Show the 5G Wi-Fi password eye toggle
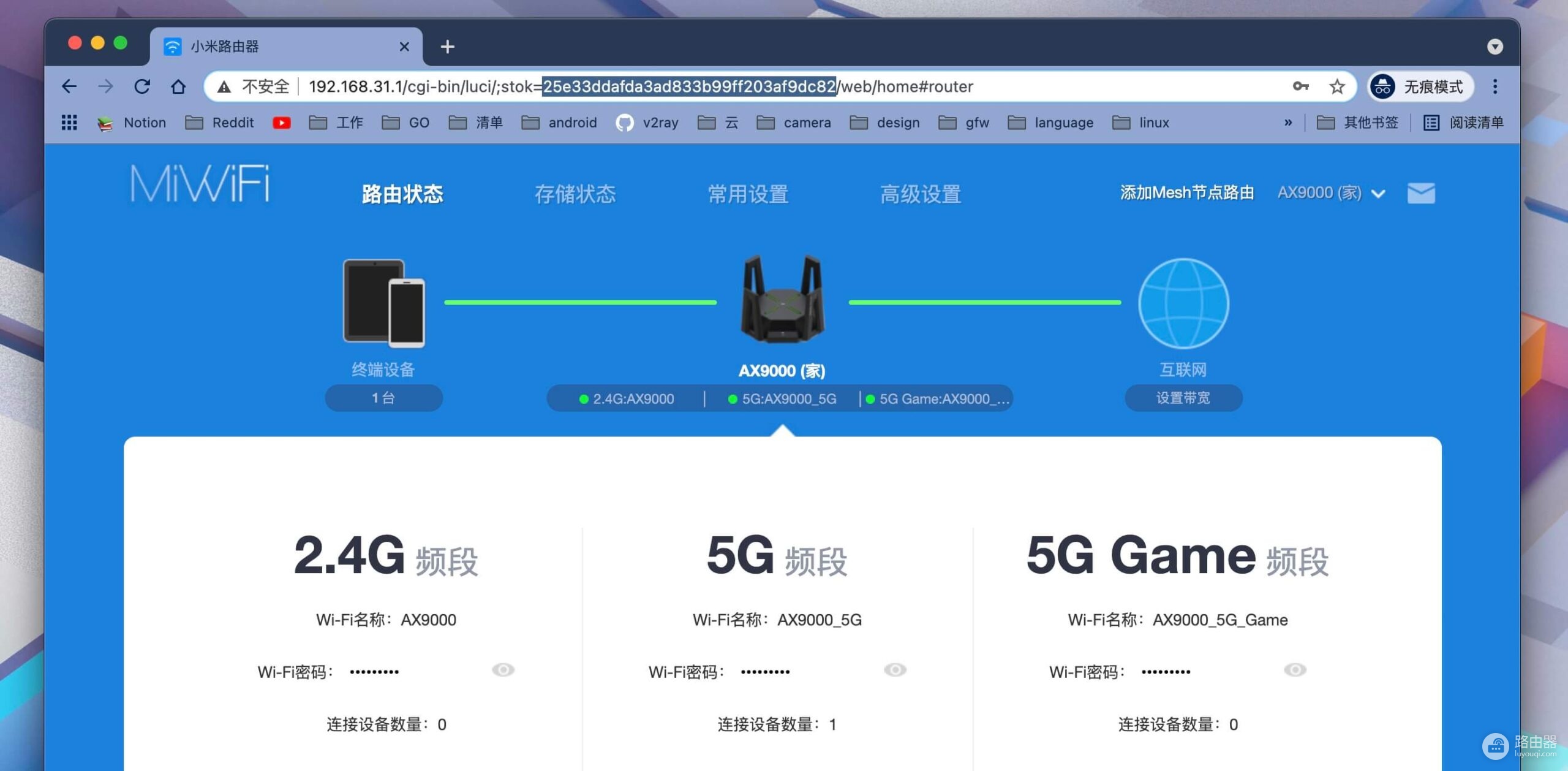Screen dimensions: 1568x771 895,670
